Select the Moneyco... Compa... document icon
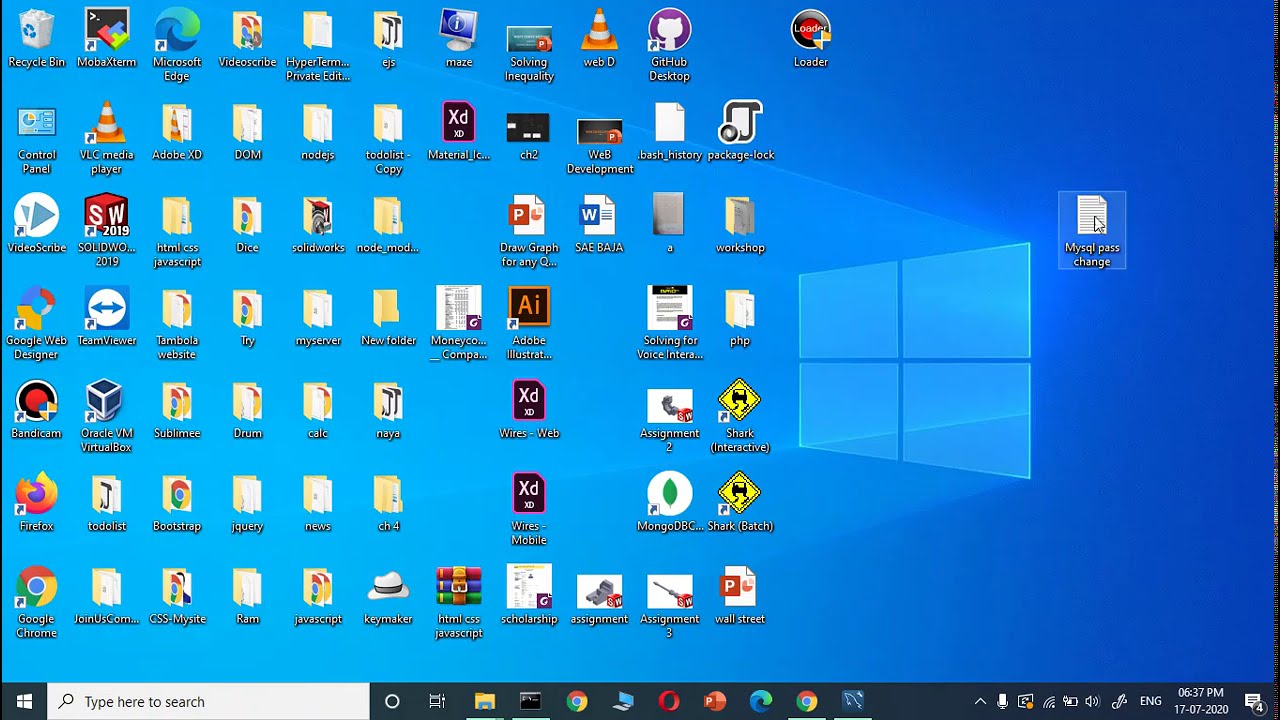 pos(459,325)
